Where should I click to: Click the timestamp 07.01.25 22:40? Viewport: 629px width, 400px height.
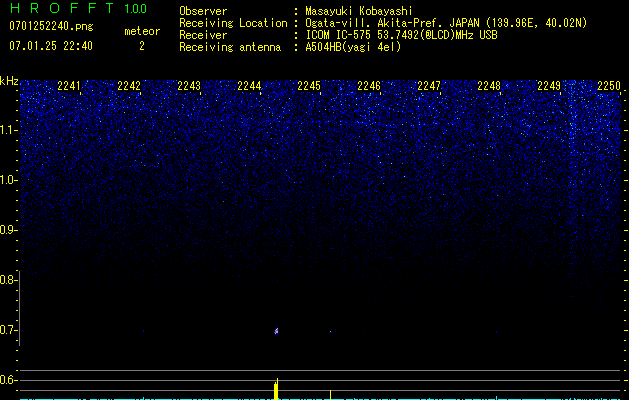click(x=51, y=46)
